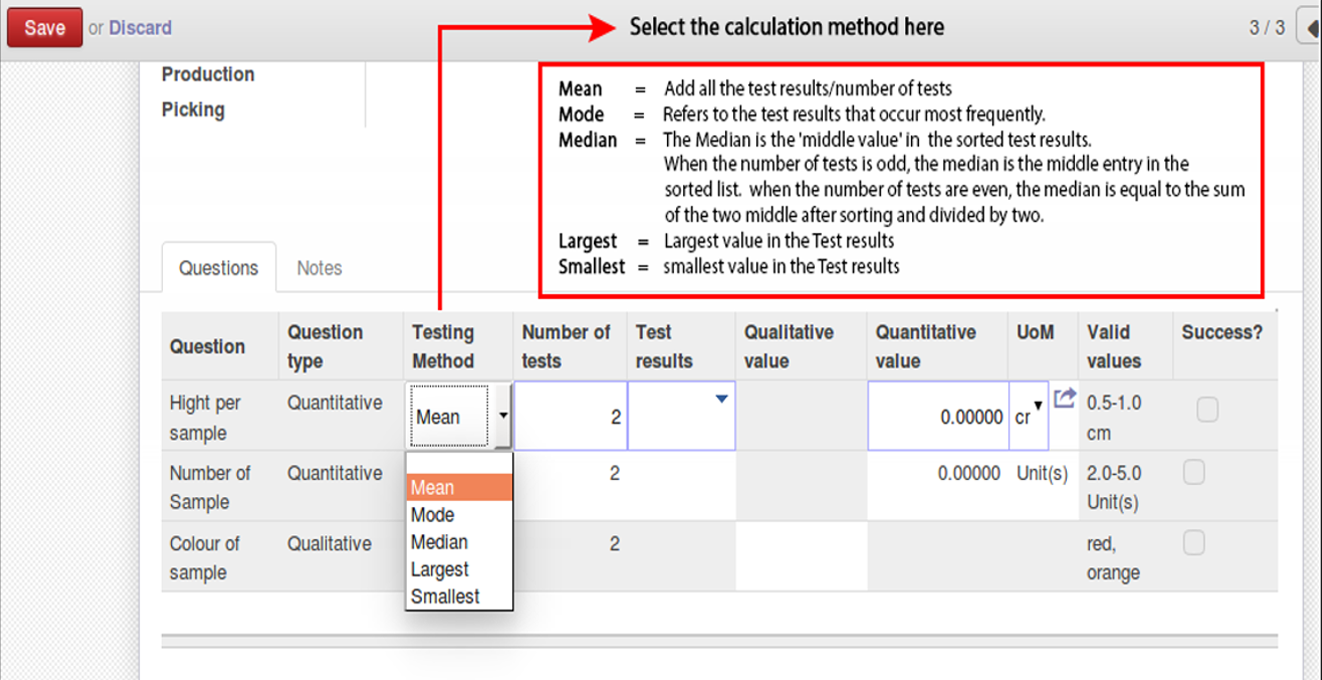Open the Testing Method dropdown arrow
The height and width of the screenshot is (680, 1322).
pyautogui.click(x=502, y=415)
